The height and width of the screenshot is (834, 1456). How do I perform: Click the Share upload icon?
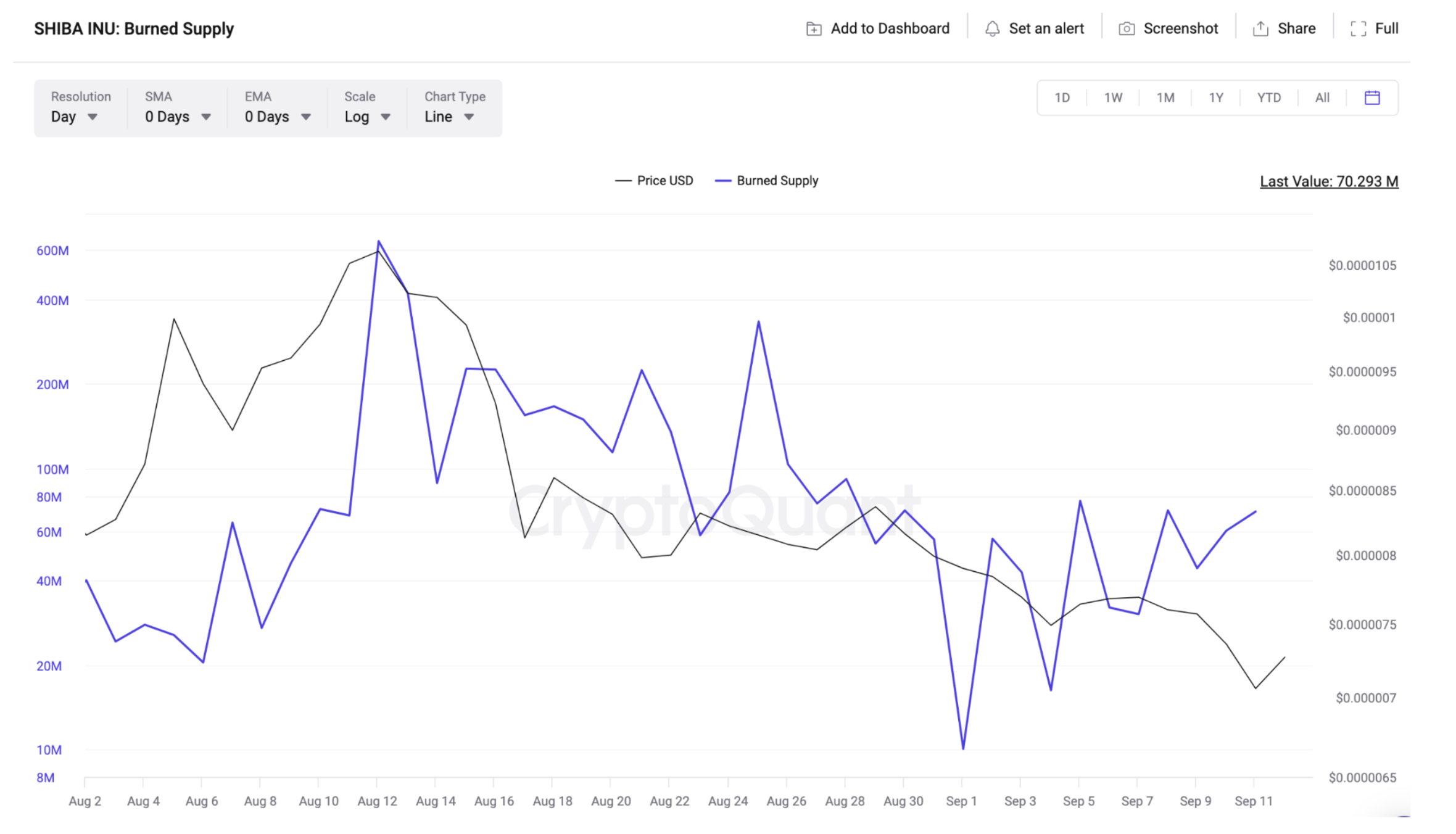pyautogui.click(x=1260, y=29)
